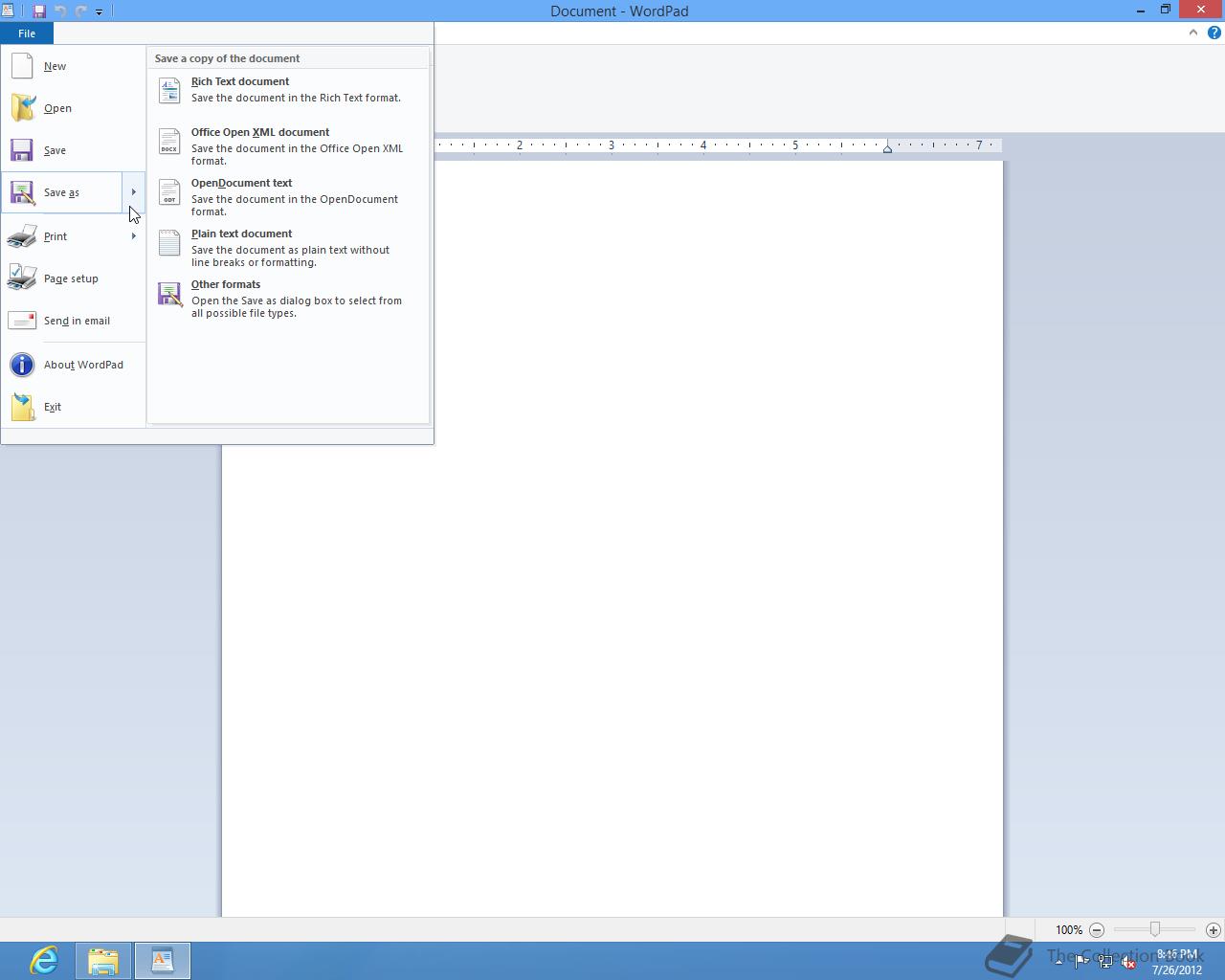Click the File tab
Image resolution: width=1225 pixels, height=980 pixels.
[x=27, y=33]
